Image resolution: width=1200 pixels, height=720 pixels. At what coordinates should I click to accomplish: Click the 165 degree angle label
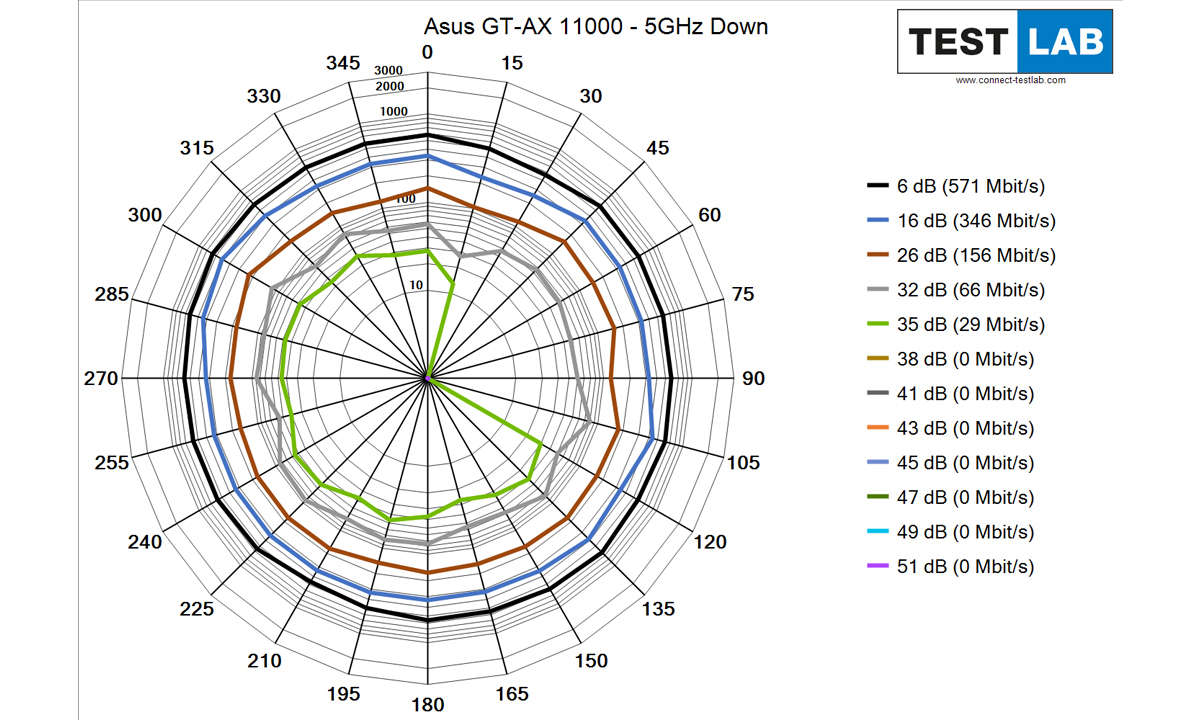[x=512, y=694]
